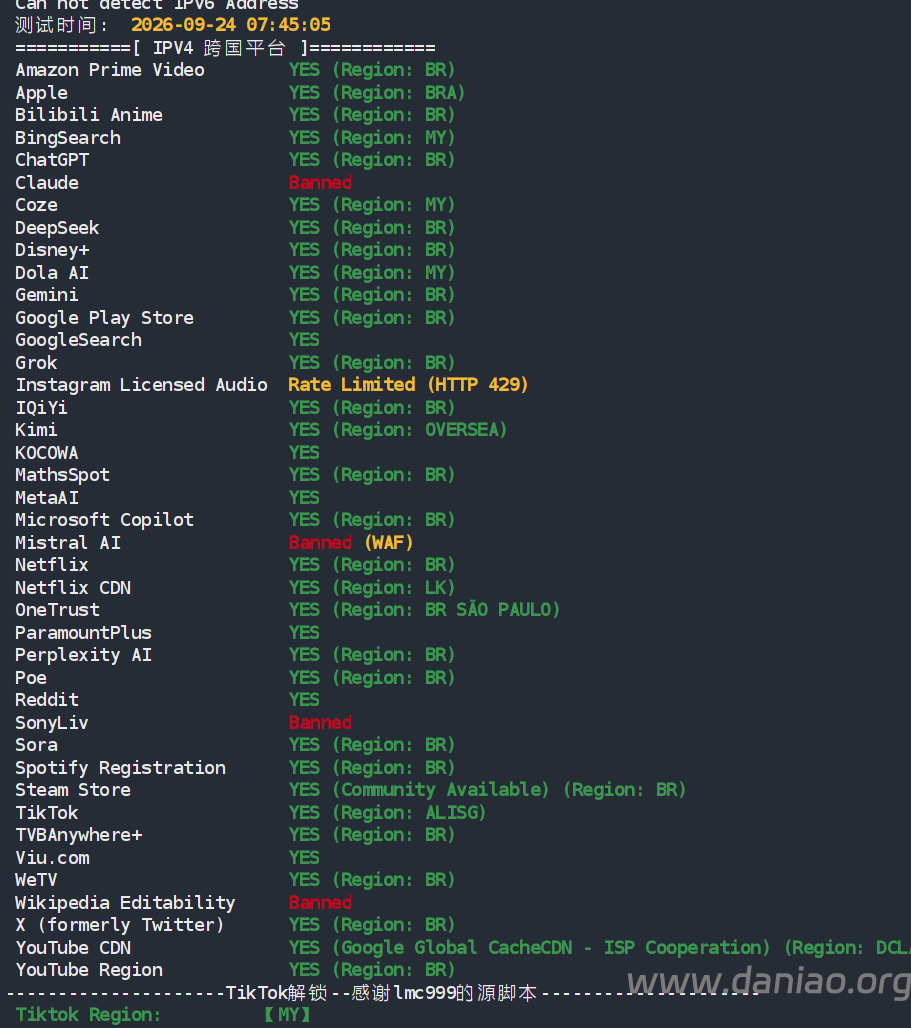The image size is (911, 1028).
Task: Click the Kimi Region OVERSEA result
Action: 398,429
